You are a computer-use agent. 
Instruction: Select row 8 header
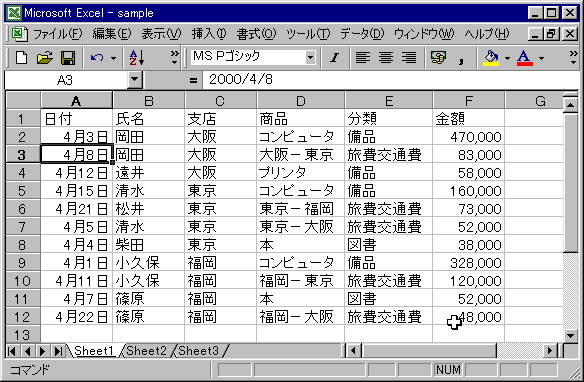[x=22, y=245]
